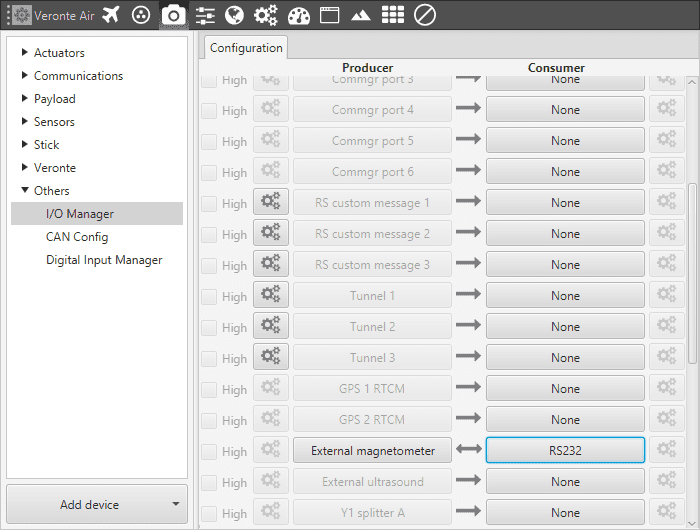The image size is (700, 530).
Task: Toggle High checkbox for Y1 splitter A
Action: click(209, 513)
